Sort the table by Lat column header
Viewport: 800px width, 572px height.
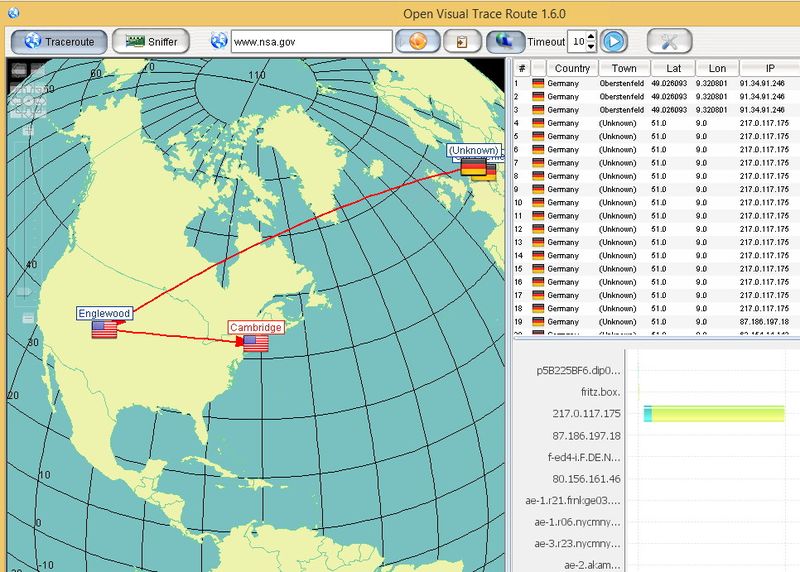pos(673,68)
